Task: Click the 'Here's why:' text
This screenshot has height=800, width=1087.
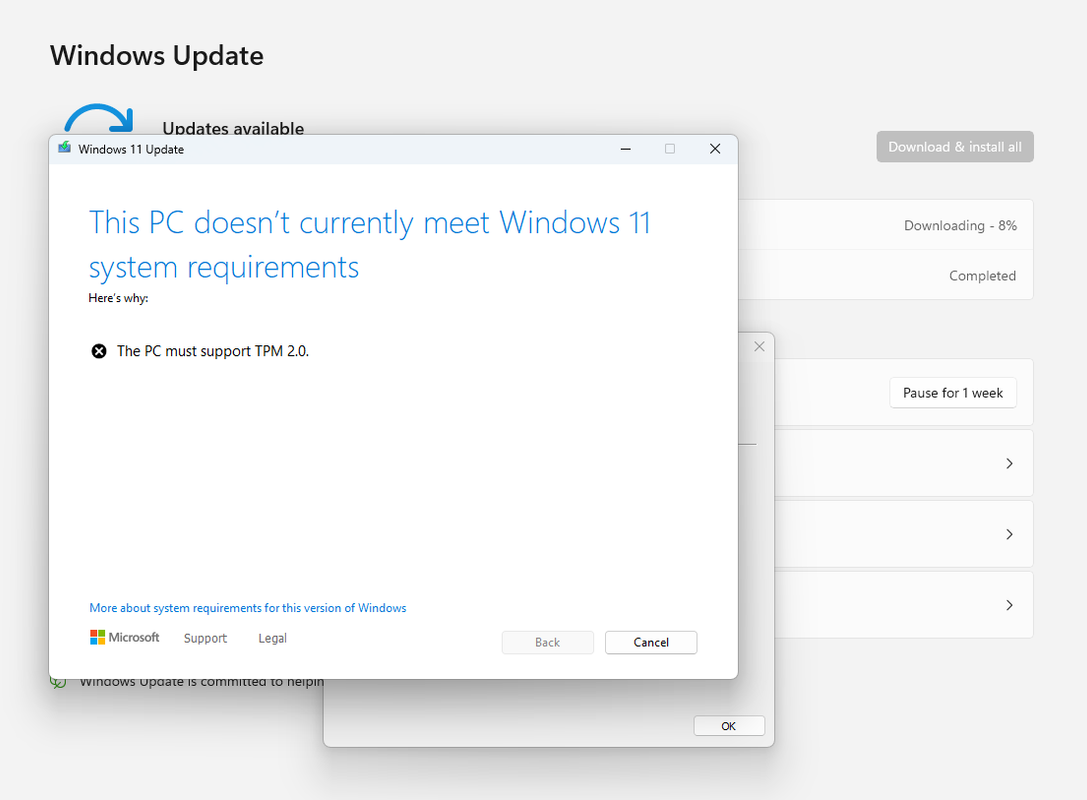Action: click(119, 298)
